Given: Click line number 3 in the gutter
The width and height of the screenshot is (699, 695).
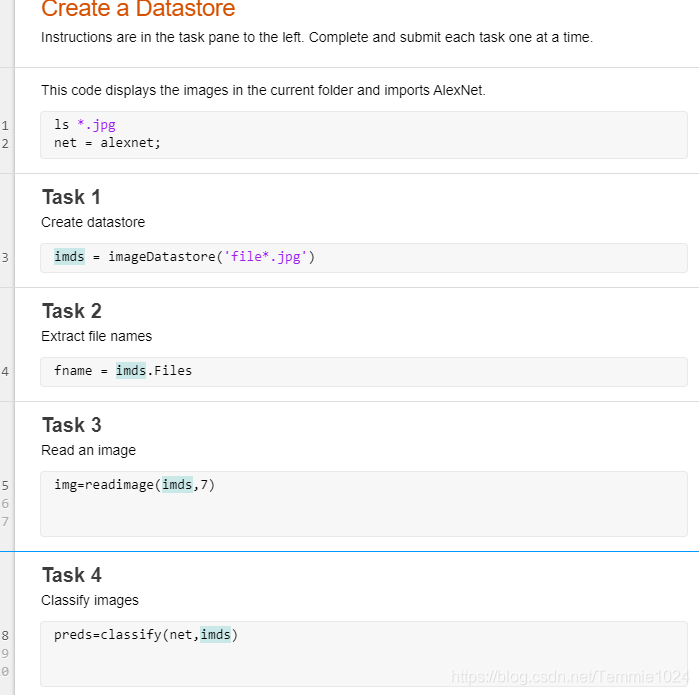Looking at the screenshot, I should tap(5, 258).
